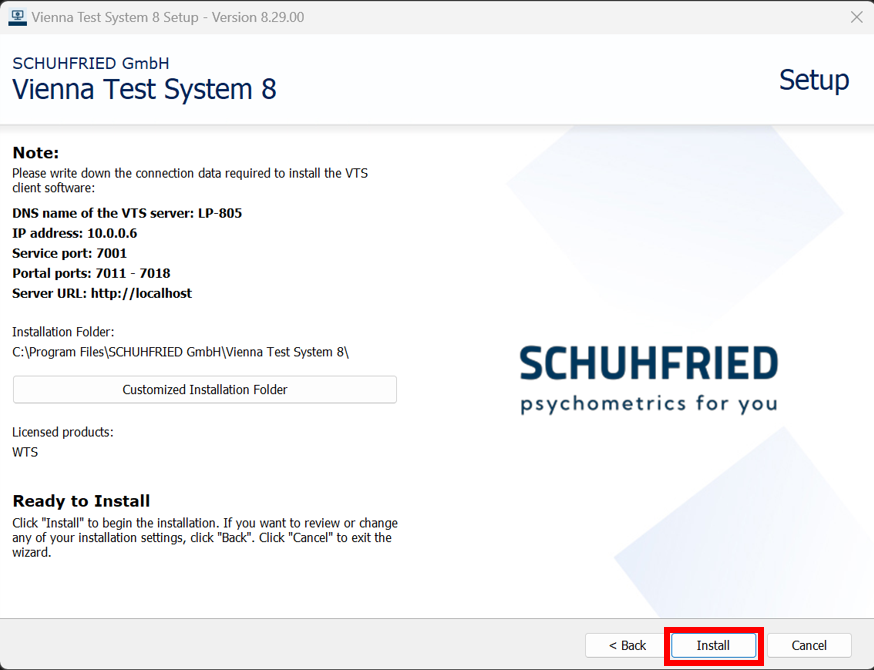The image size is (874, 670).
Task: Click the Install button
Action: pyautogui.click(x=713, y=645)
